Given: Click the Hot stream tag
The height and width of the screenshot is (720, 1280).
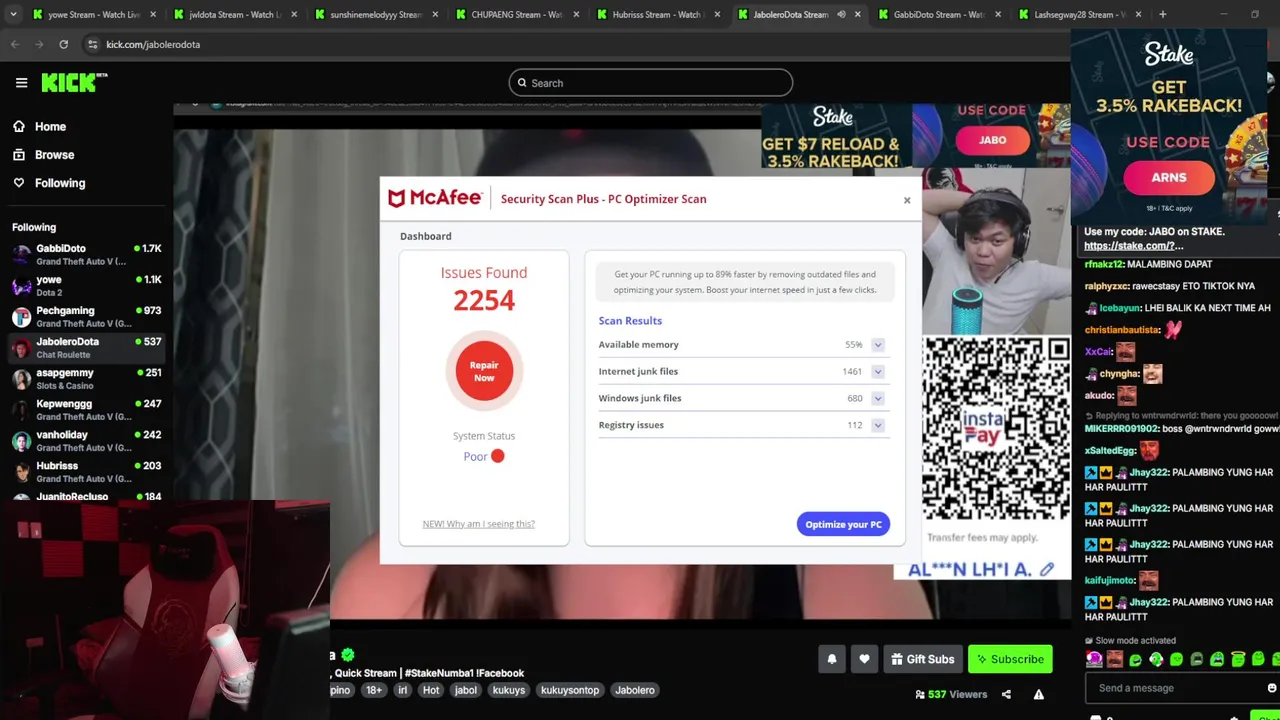Looking at the screenshot, I should coord(431,690).
